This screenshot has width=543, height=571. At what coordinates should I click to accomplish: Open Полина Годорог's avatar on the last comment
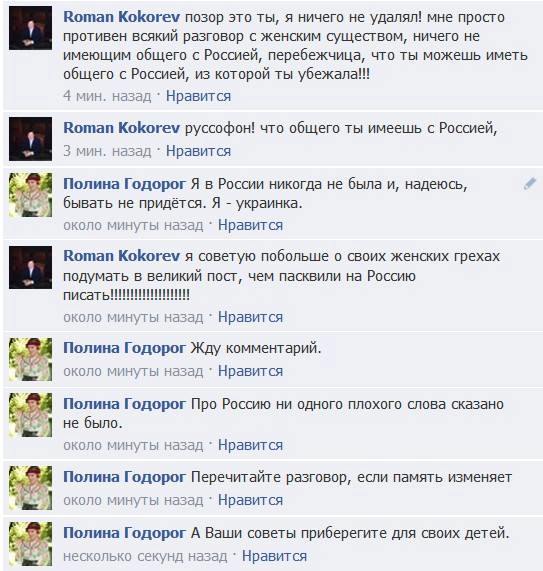[31, 544]
